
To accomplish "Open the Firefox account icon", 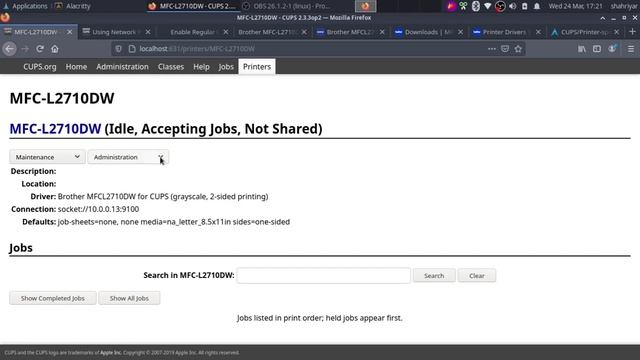I will 612,49.
